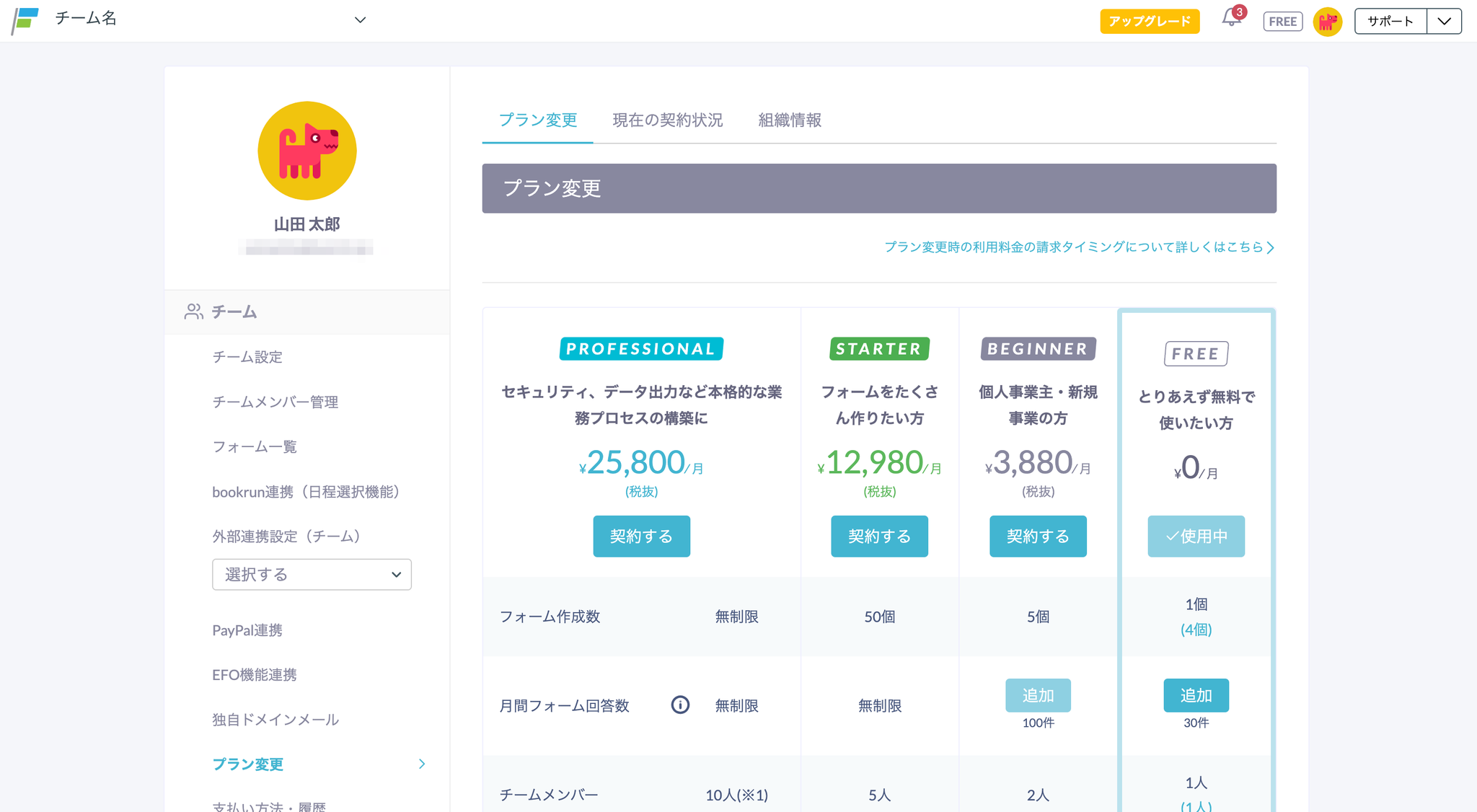Screen dimensions: 1477x812
Task: Open the billing timing details link
Action: pyautogui.click(x=1079, y=247)
